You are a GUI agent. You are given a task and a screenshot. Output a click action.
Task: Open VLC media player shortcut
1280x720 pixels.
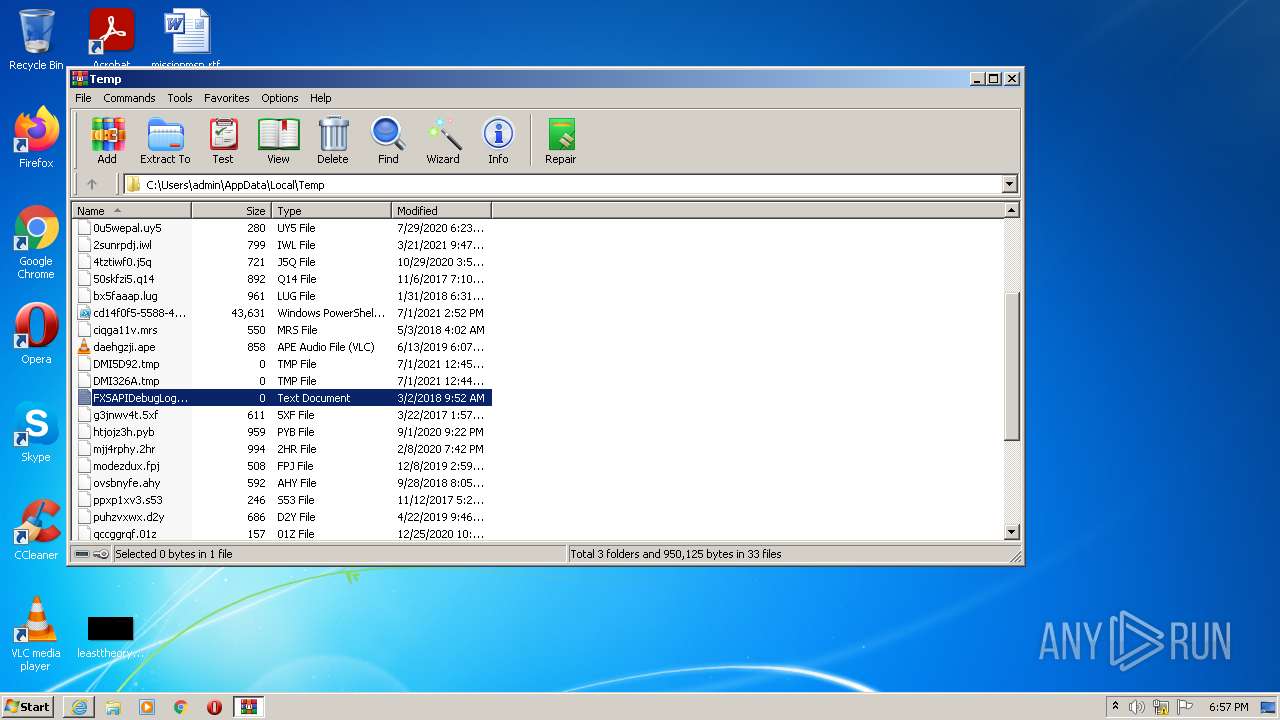pyautogui.click(x=36, y=634)
